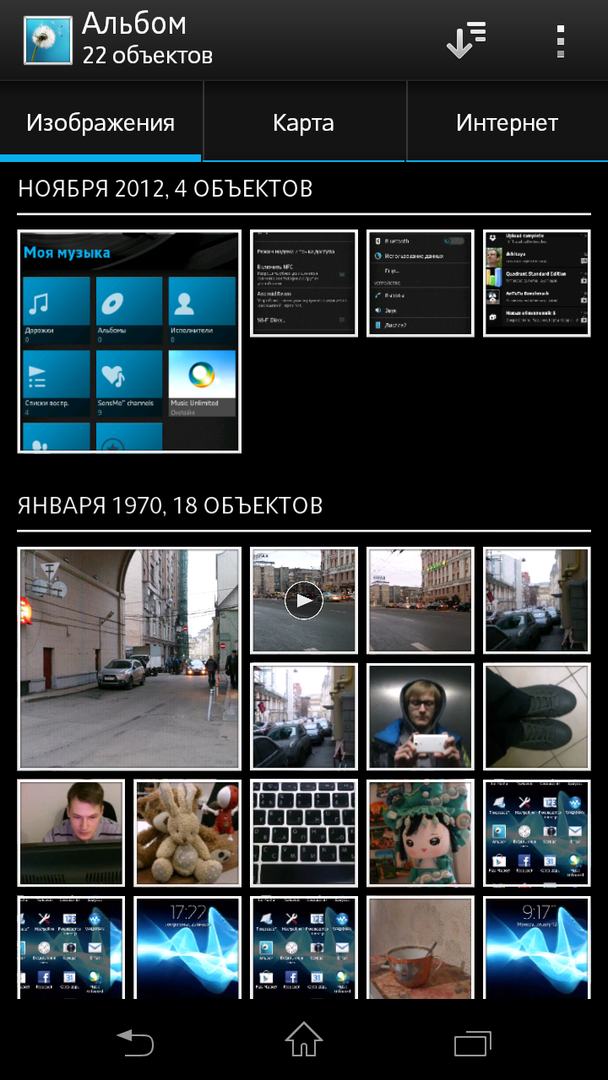Viewport: 608px width, 1080px height.
Task: Tap the Album app dandelion icon
Action: (47, 40)
